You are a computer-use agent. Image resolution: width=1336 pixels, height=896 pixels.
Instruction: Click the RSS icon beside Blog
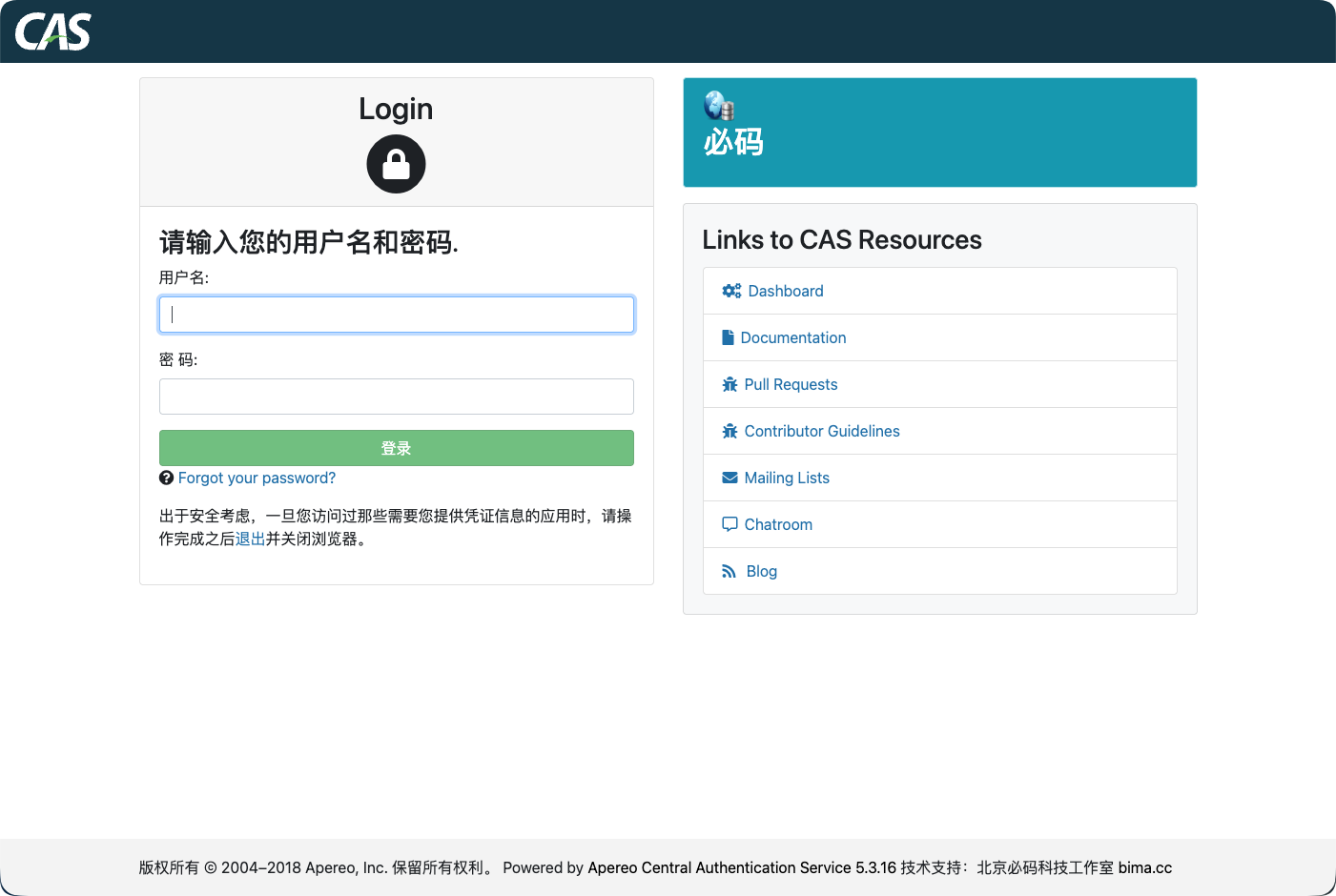click(730, 570)
